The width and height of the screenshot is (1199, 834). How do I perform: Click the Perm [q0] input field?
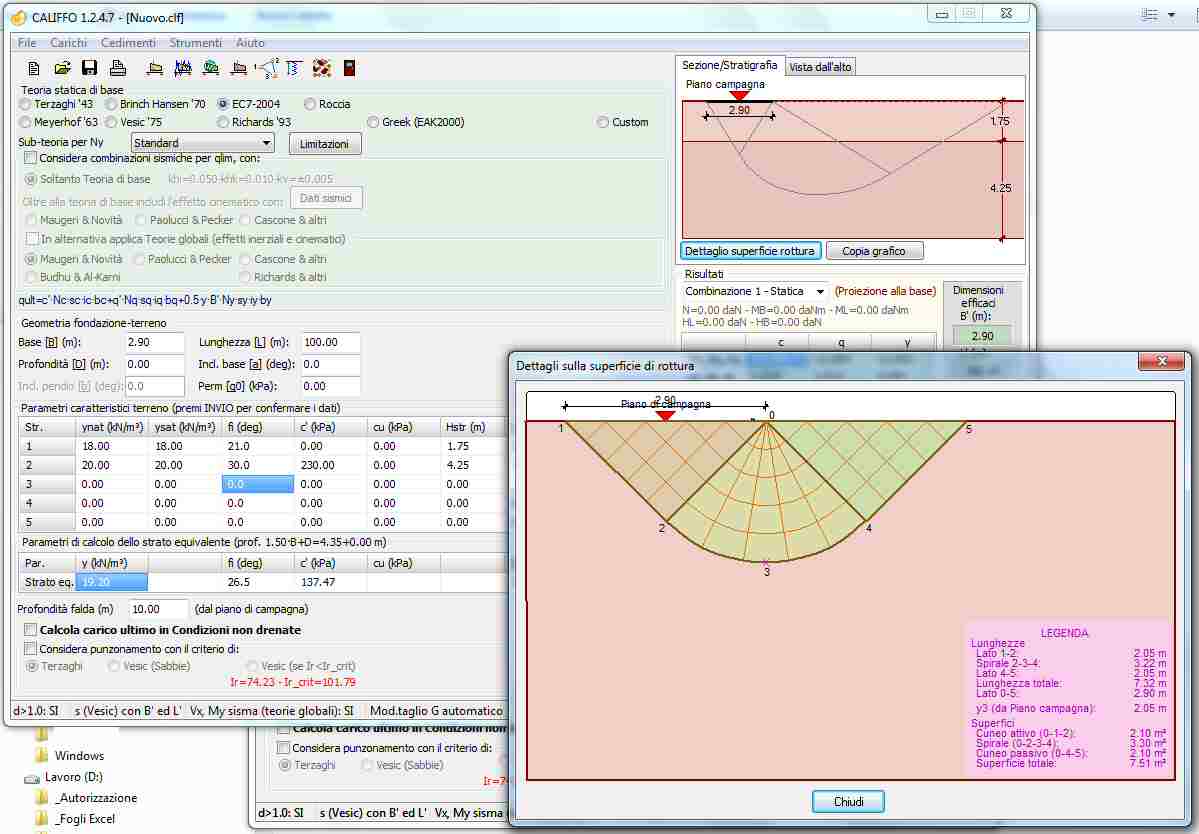tap(330, 387)
